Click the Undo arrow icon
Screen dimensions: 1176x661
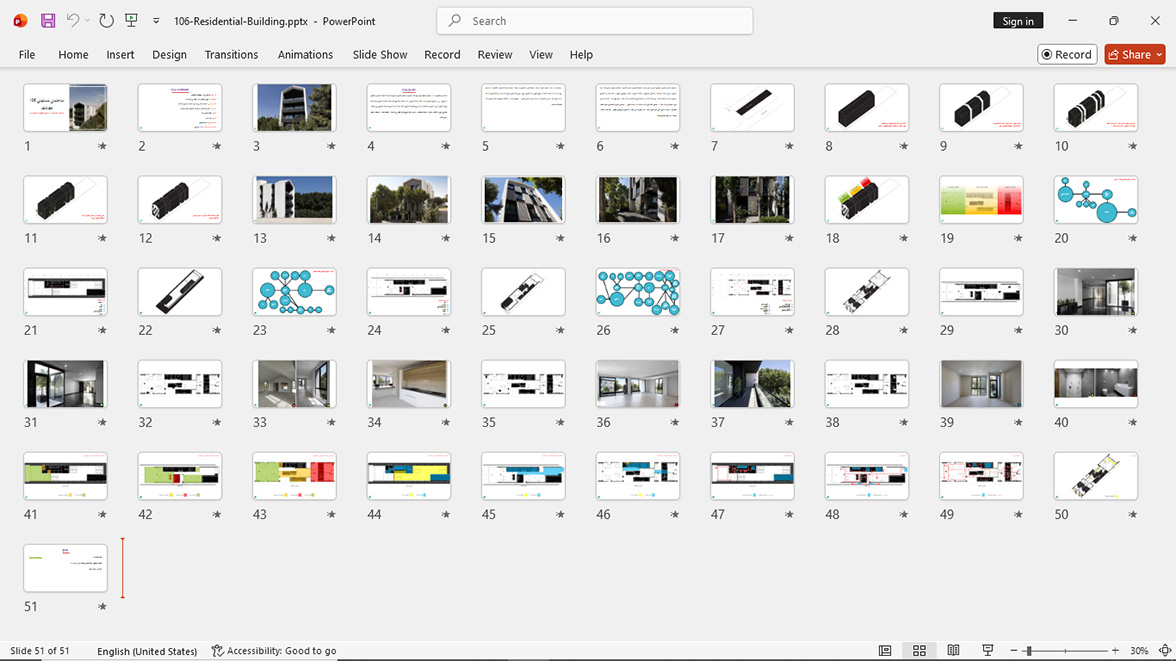point(72,21)
